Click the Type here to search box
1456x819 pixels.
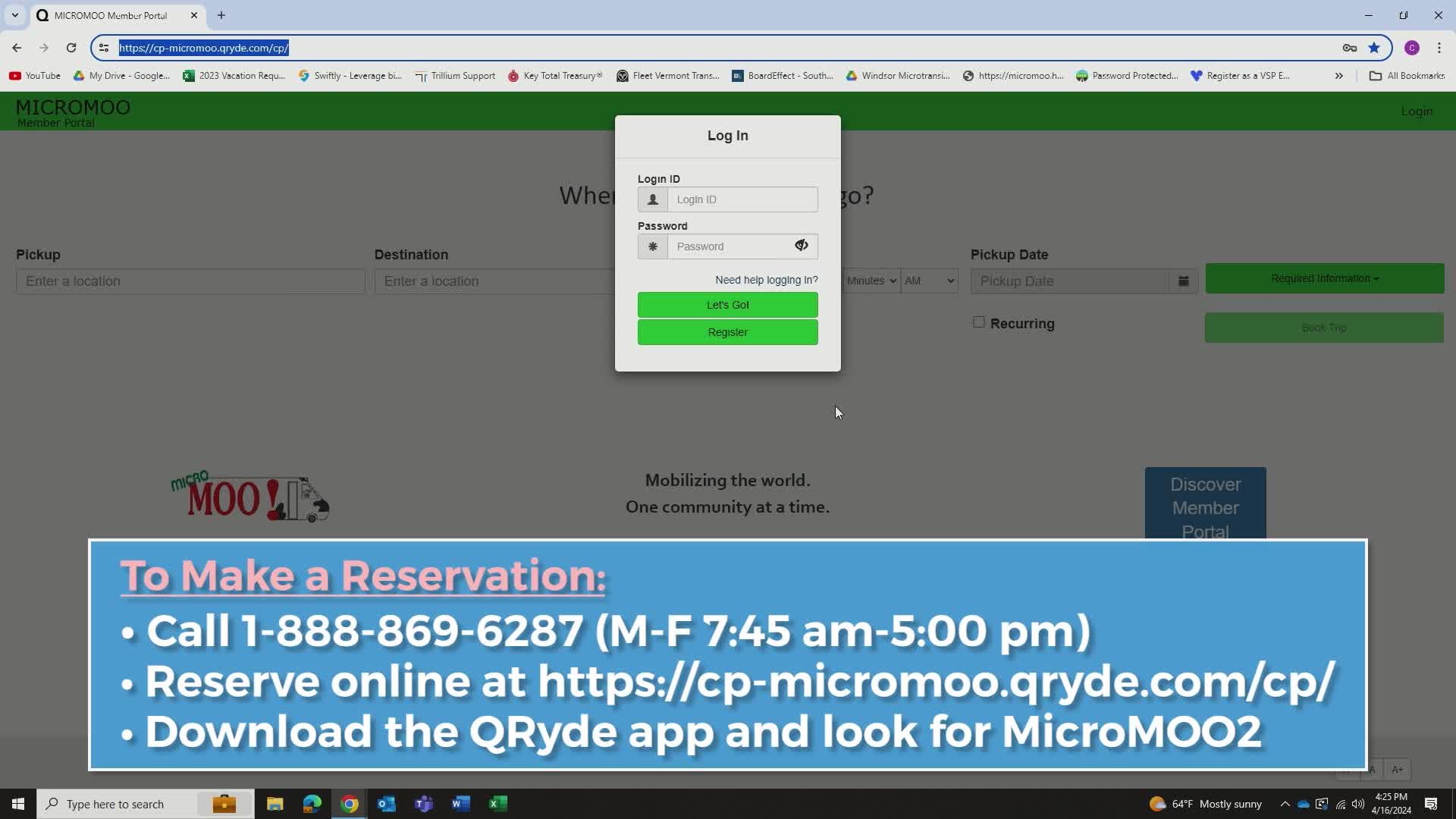click(x=146, y=804)
